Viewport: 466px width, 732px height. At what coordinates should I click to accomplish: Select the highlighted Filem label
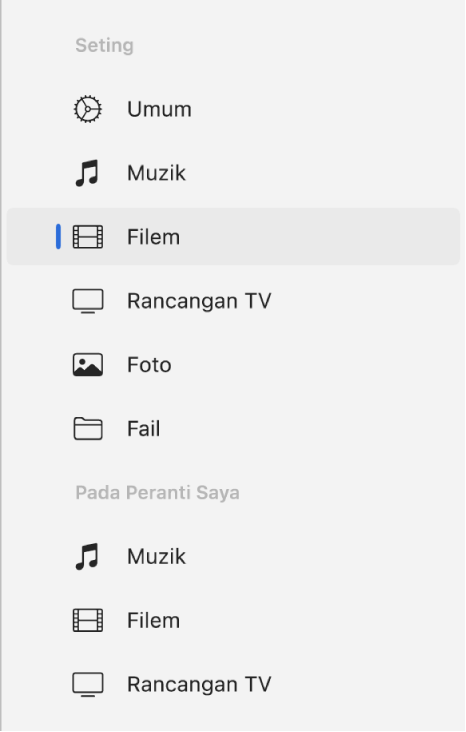[x=154, y=237]
